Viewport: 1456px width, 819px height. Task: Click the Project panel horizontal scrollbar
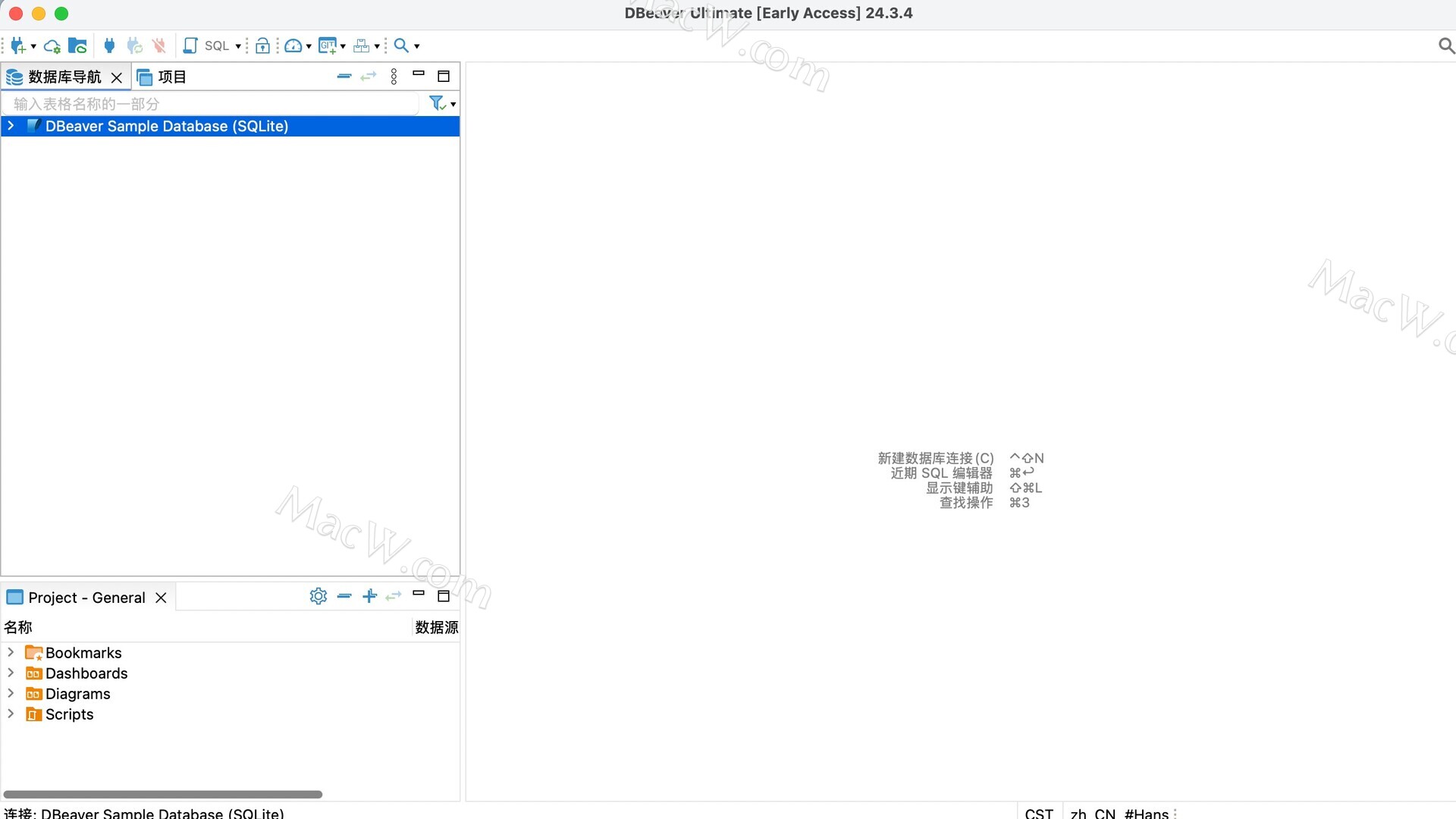163,794
